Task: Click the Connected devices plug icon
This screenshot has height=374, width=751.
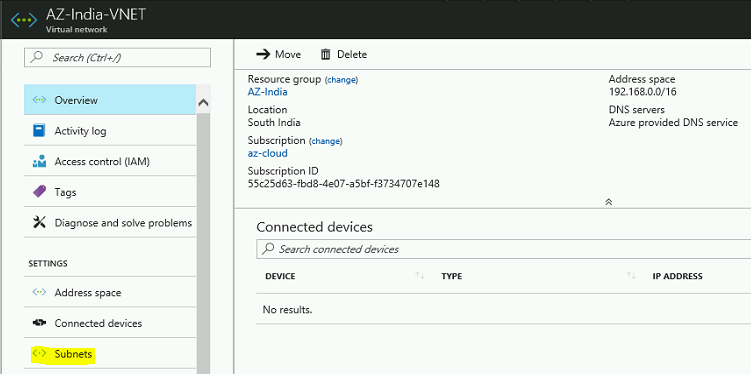Action: pos(39,323)
